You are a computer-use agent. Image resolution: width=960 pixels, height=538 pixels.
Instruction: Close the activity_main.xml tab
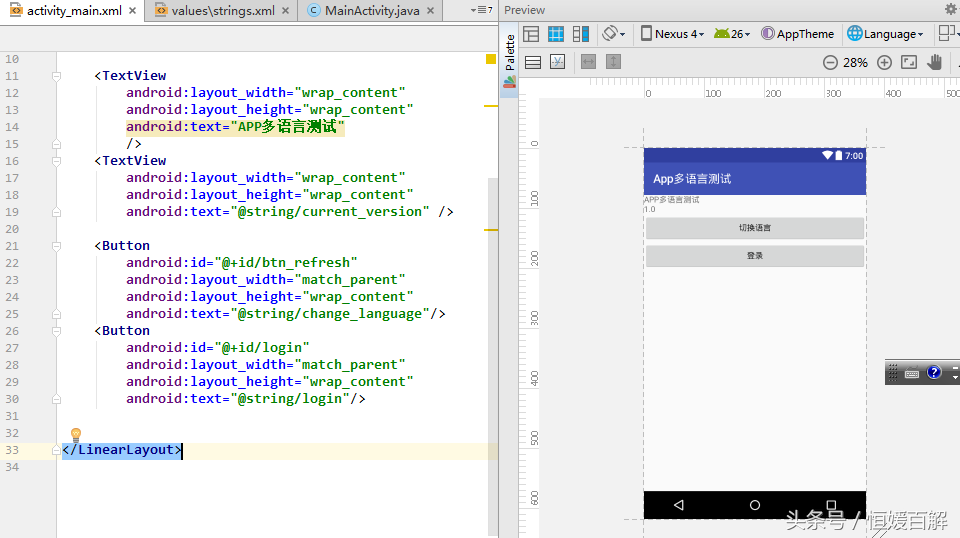tap(132, 10)
